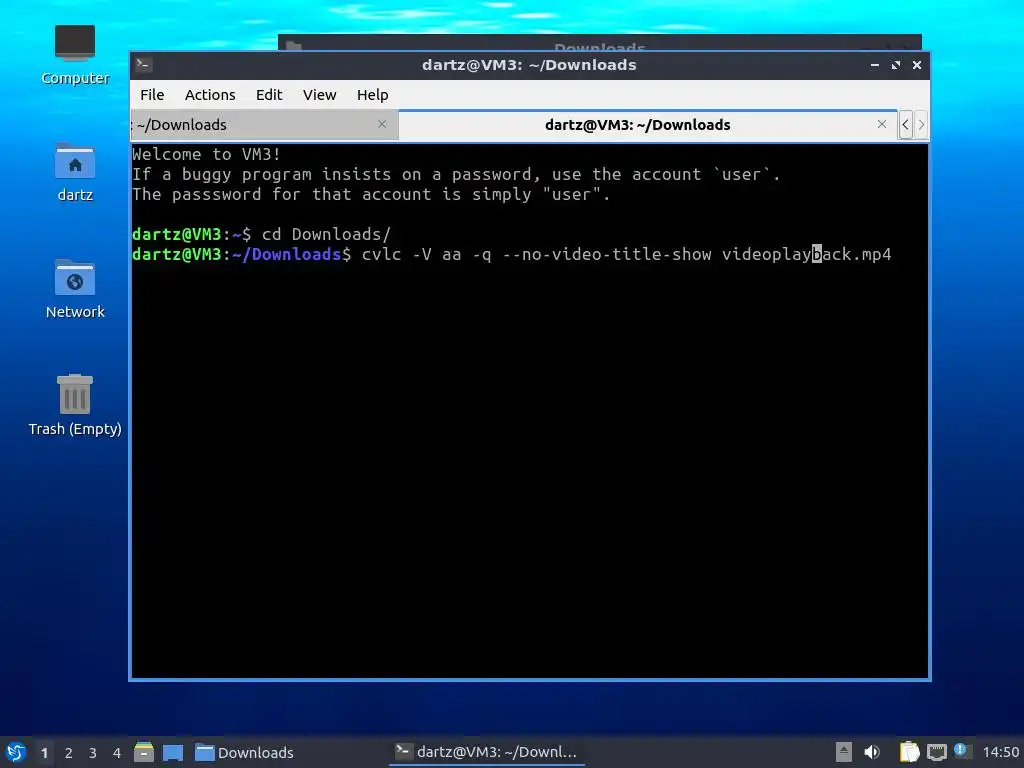
Task: Click the terminal icon in title bar
Action: pyautogui.click(x=144, y=65)
